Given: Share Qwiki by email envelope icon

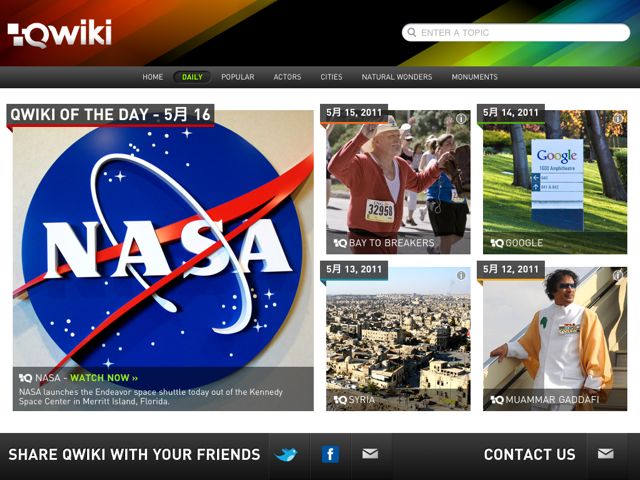Looking at the screenshot, I should 370,453.
